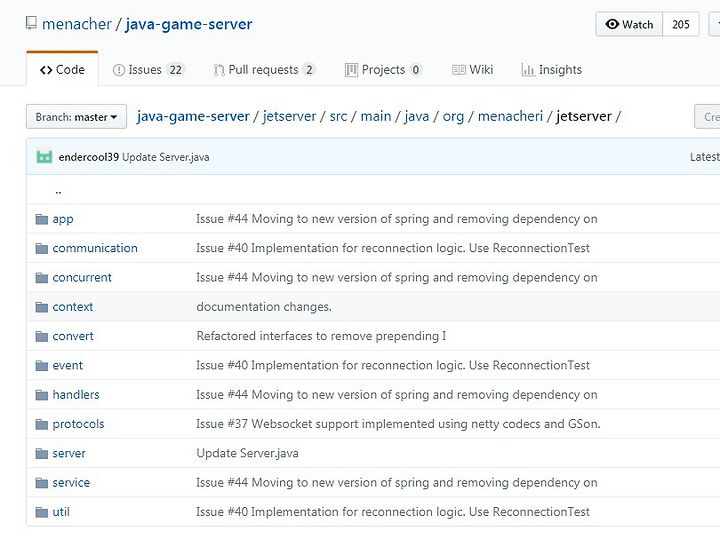Click the folder icon for protocols

tap(42, 424)
